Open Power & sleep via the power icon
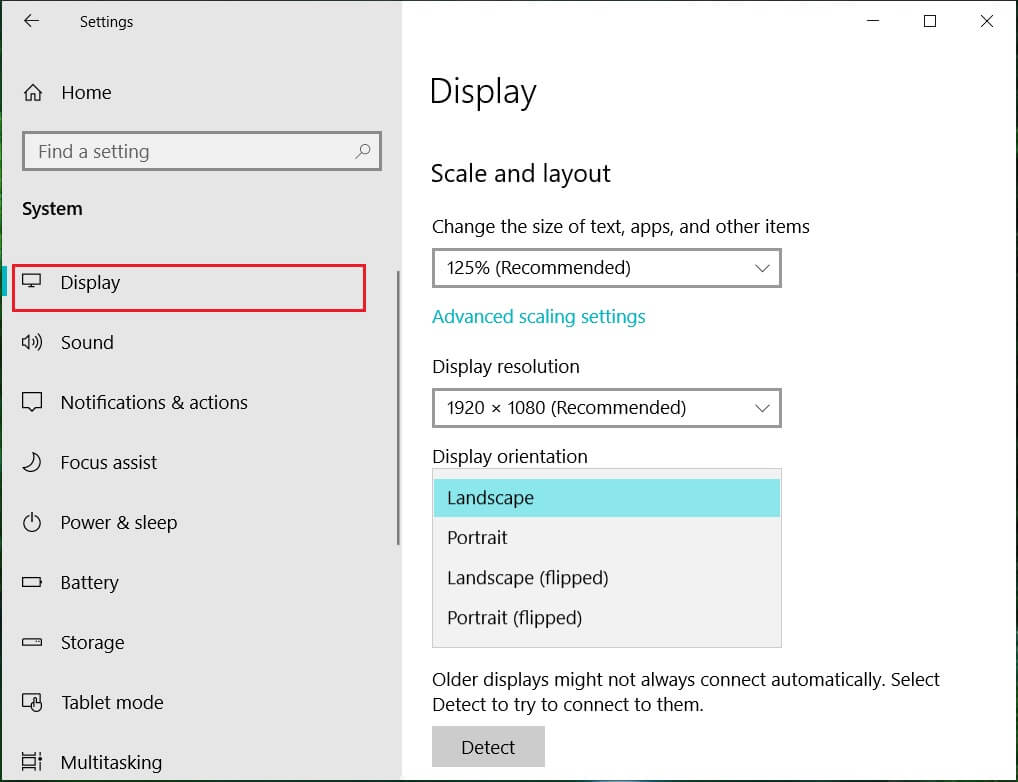The height and width of the screenshot is (782, 1018). (33, 522)
